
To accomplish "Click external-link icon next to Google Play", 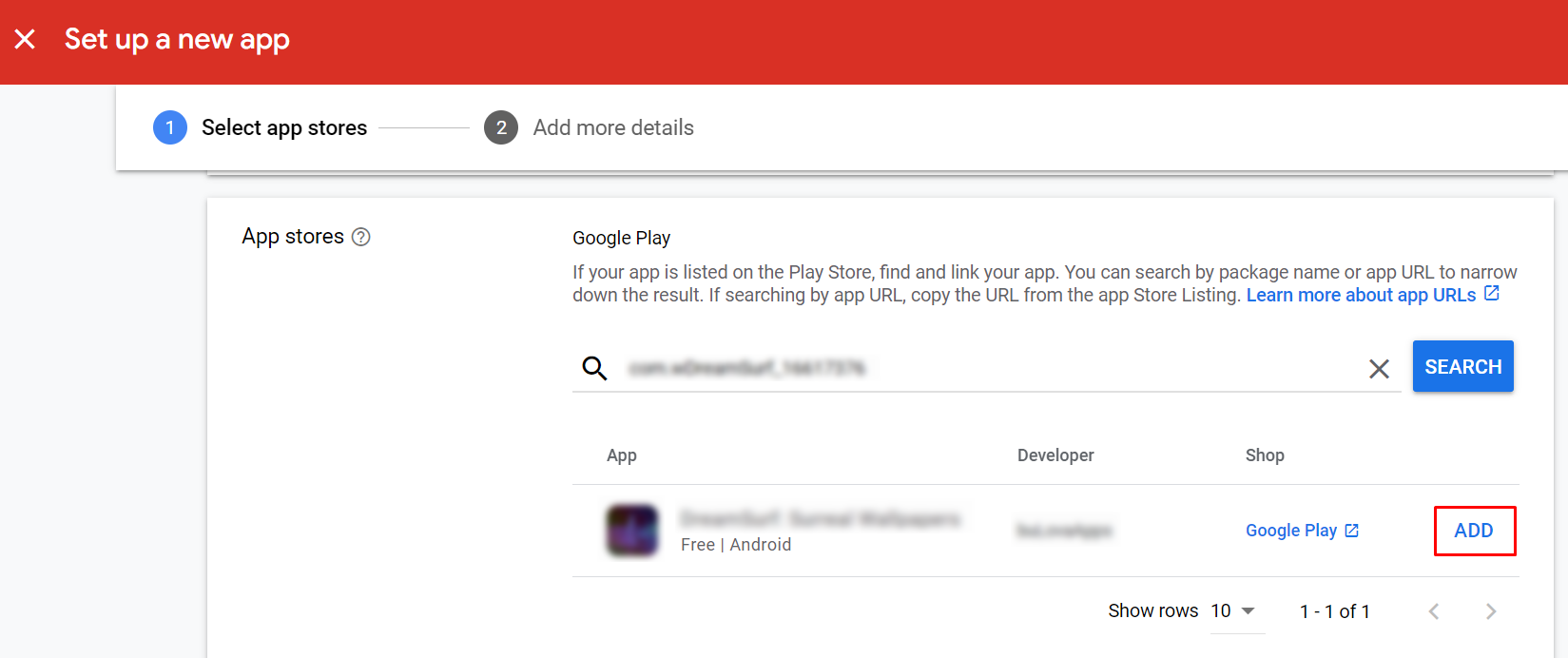I will click(1352, 531).
